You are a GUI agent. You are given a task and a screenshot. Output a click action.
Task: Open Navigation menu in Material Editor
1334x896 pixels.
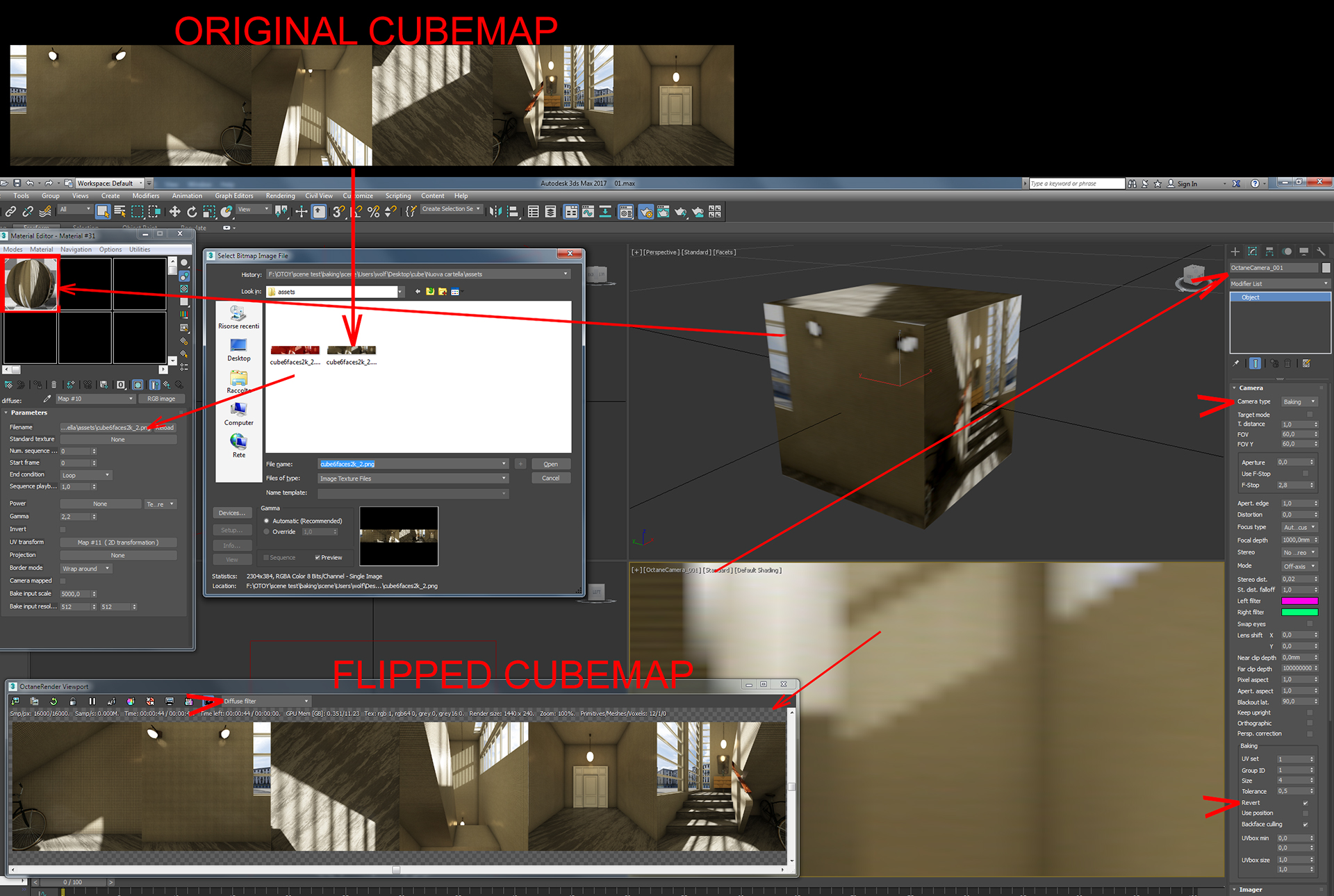pos(76,249)
